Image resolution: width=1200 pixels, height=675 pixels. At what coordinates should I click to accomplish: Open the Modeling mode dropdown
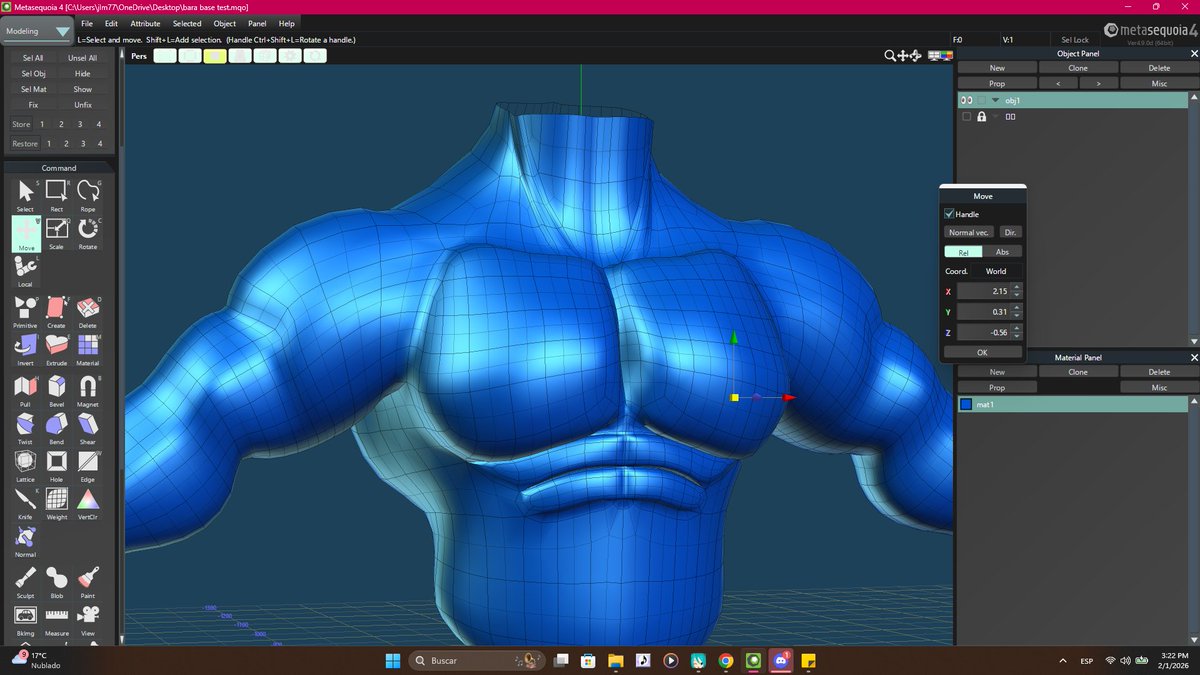pos(39,31)
